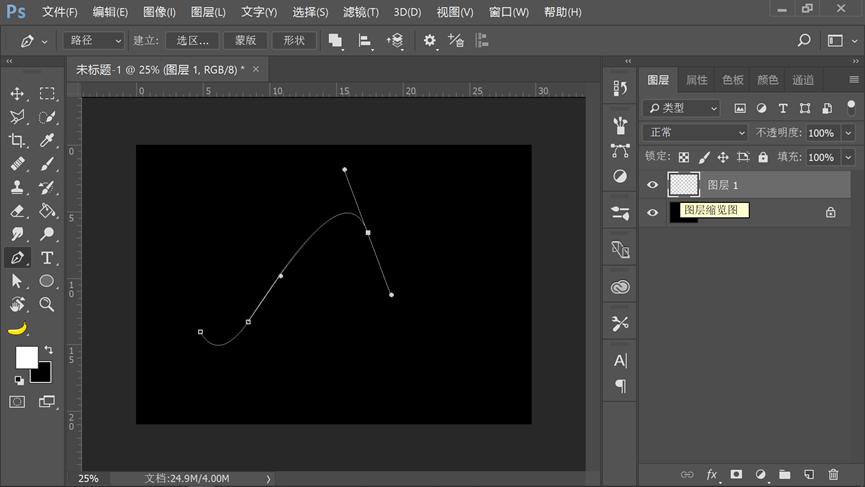Filter layers by shape layers
865x487 pixels.
(805, 108)
